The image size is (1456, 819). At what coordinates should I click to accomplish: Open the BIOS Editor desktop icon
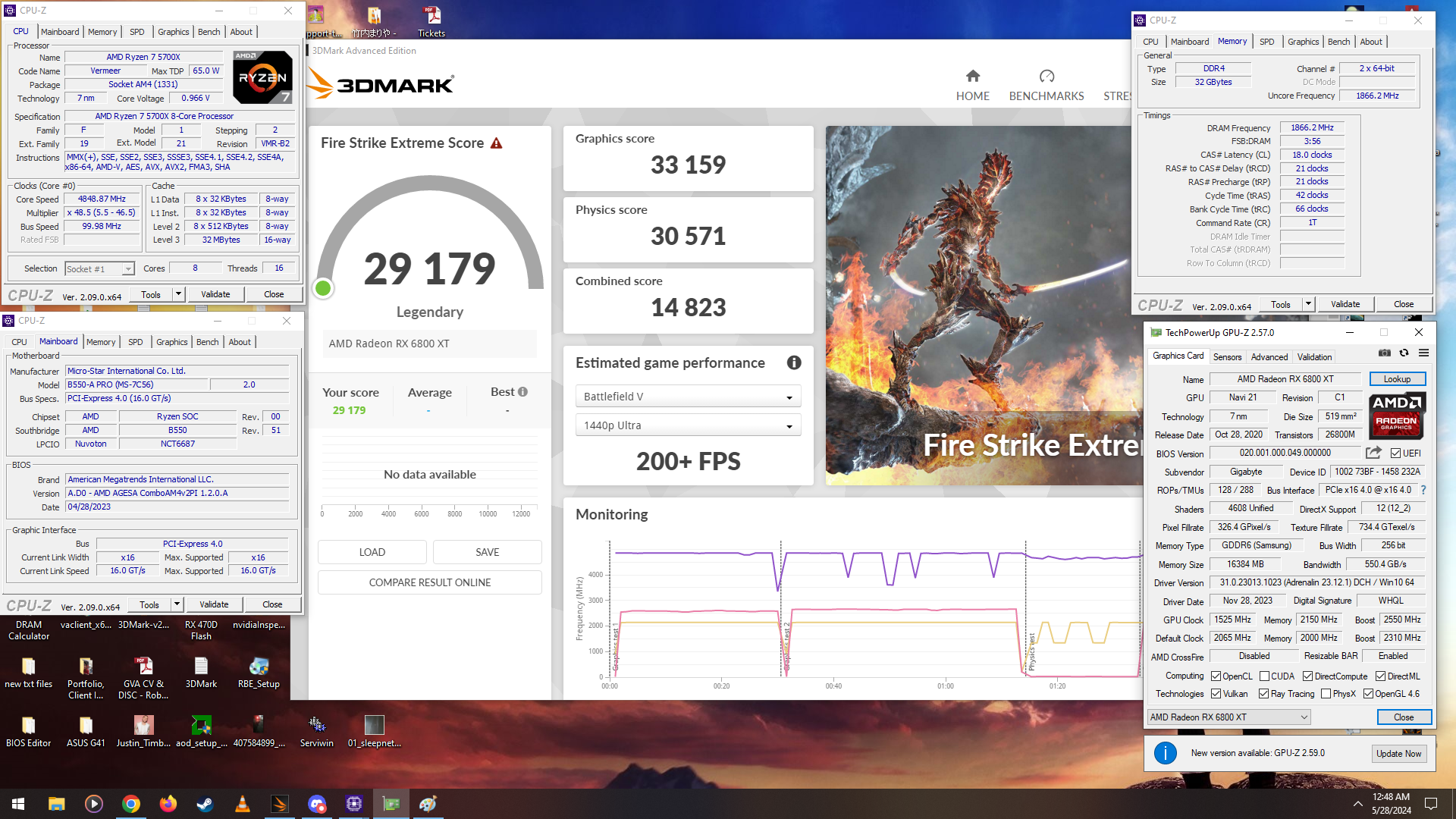29,733
